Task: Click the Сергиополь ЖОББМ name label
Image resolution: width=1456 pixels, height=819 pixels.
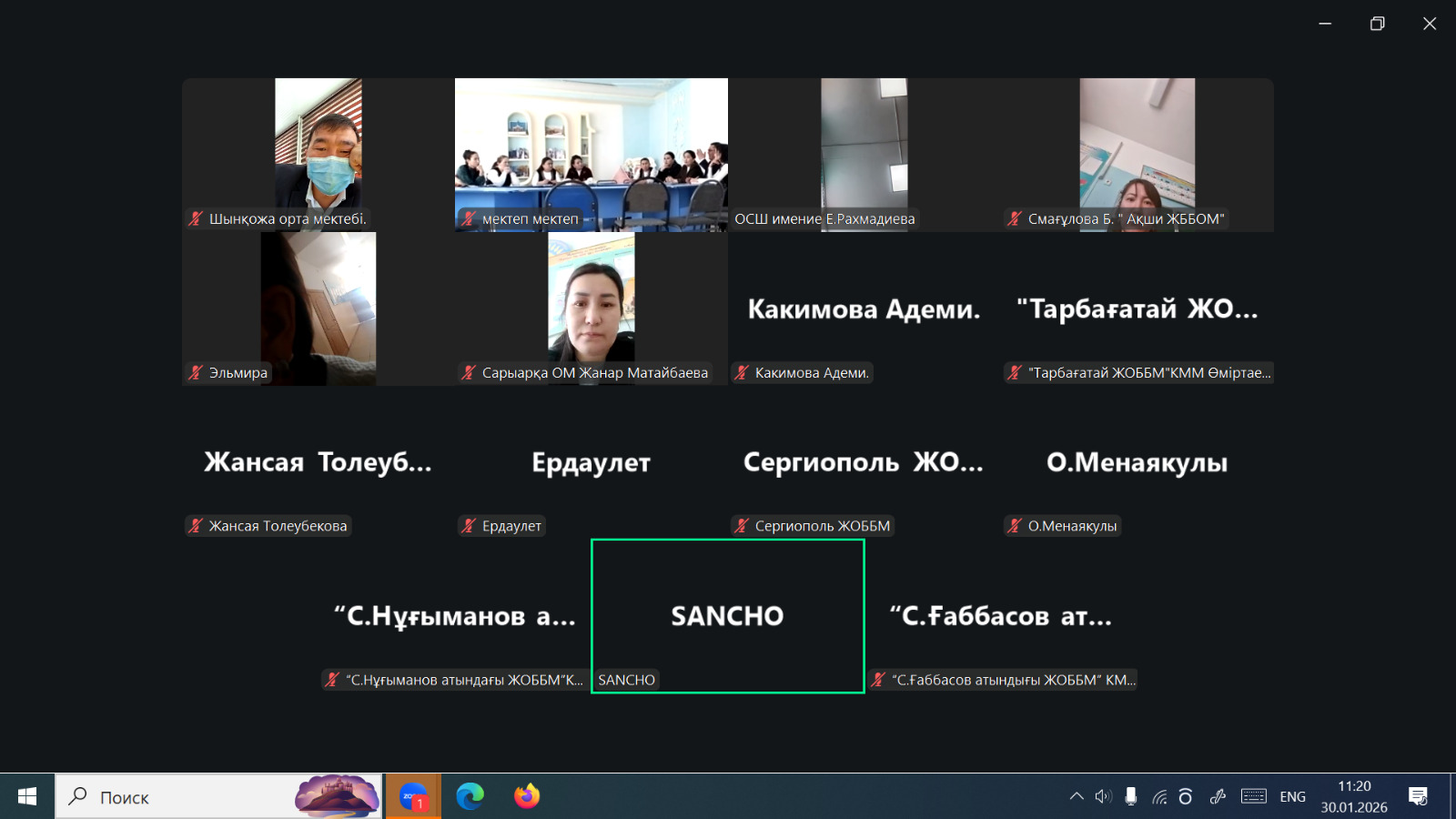Action: tap(821, 526)
